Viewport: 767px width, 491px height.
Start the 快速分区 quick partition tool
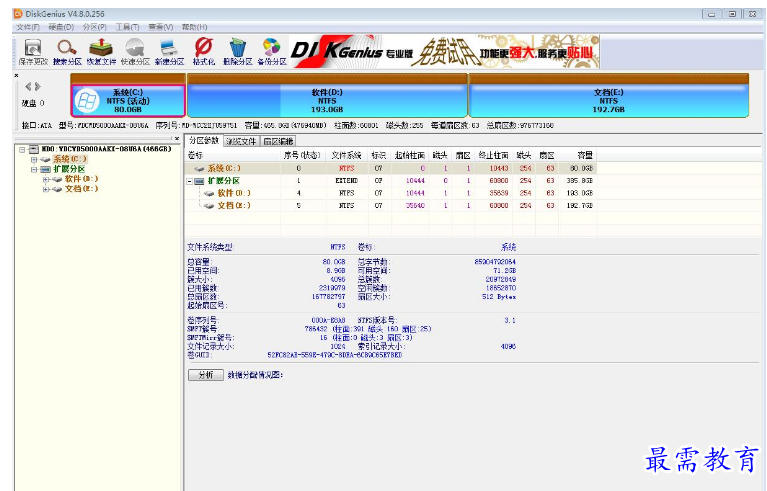click(135, 52)
